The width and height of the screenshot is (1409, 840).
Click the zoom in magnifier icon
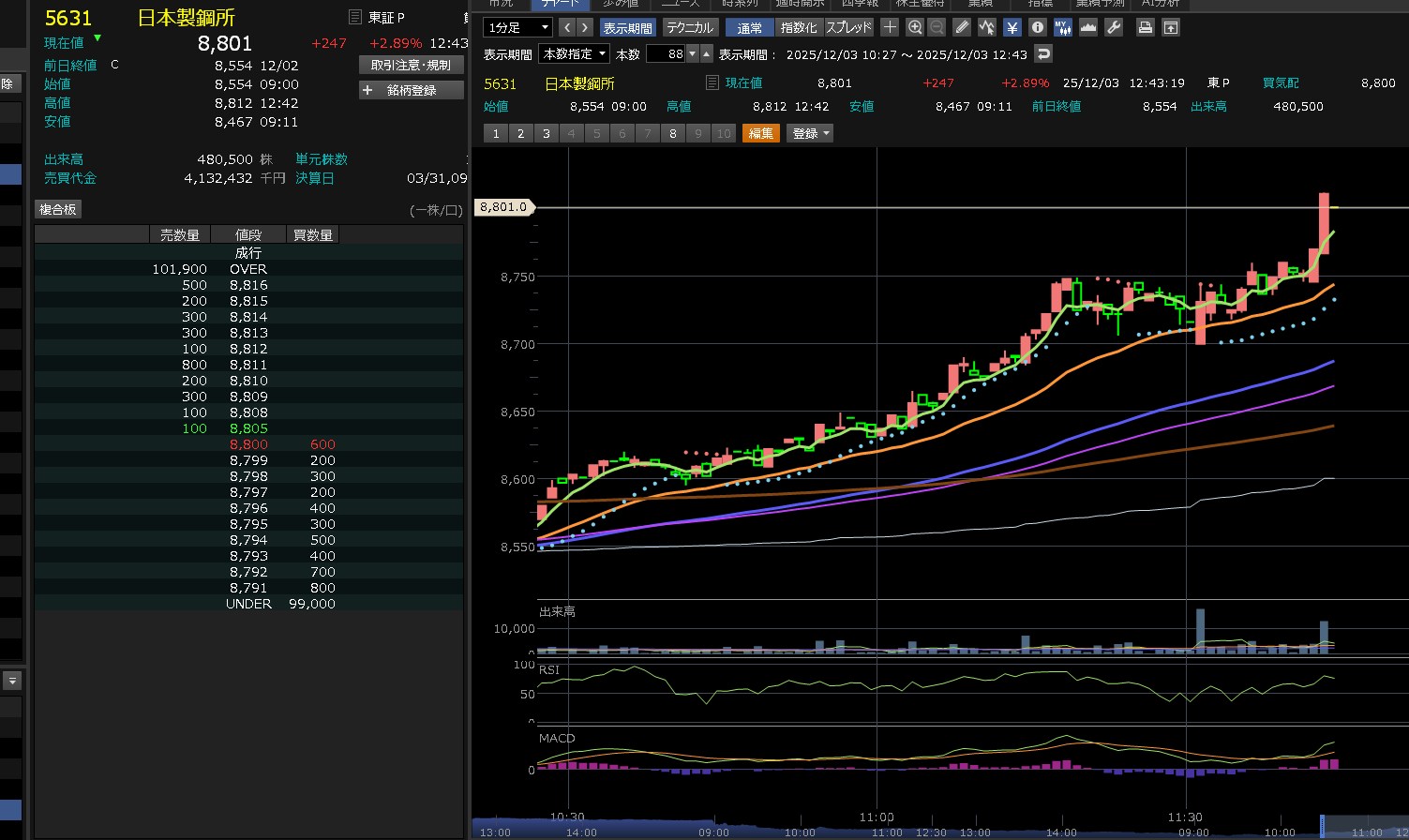tap(915, 27)
